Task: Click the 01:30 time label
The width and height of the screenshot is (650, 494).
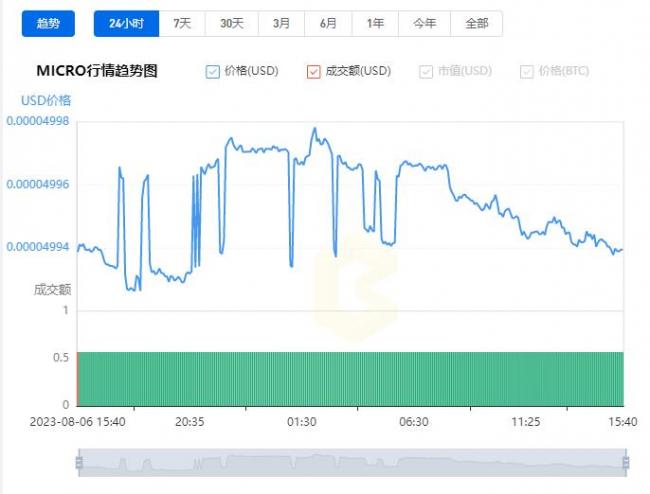Action: pyautogui.click(x=302, y=422)
